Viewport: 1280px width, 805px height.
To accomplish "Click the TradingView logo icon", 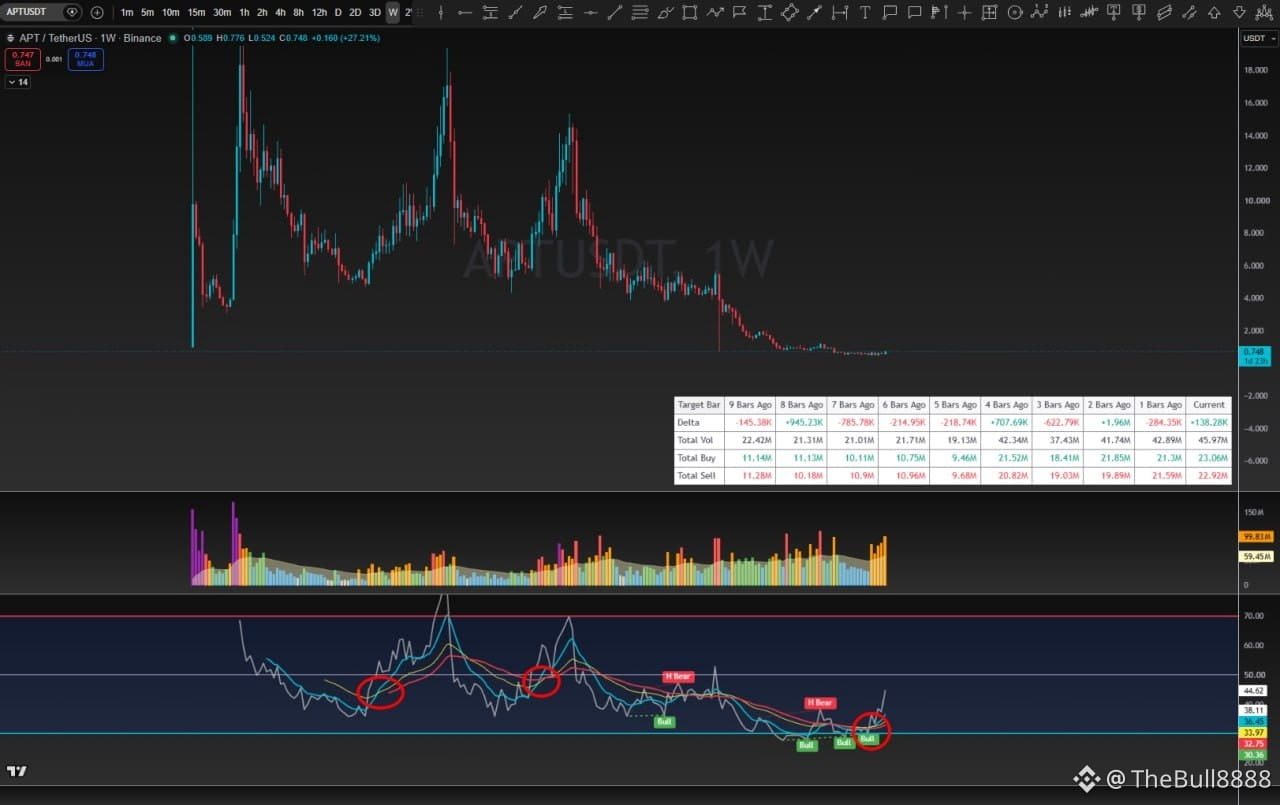I will pos(16,771).
